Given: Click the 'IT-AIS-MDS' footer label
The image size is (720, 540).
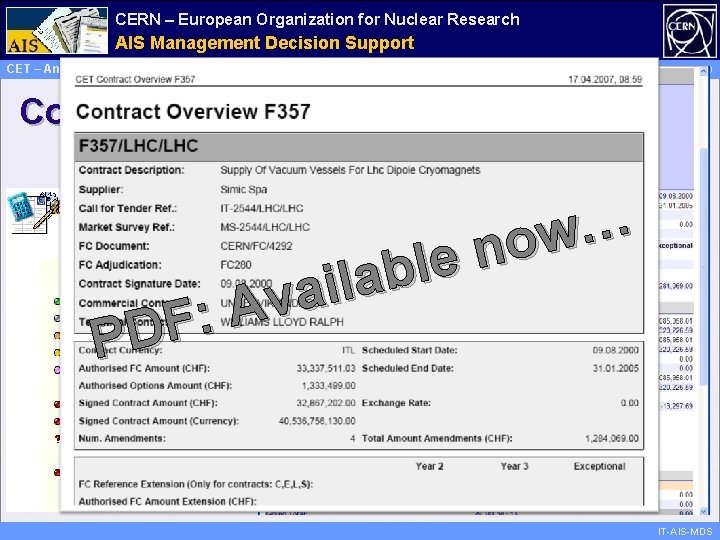Looking at the screenshot, I should [685, 532].
